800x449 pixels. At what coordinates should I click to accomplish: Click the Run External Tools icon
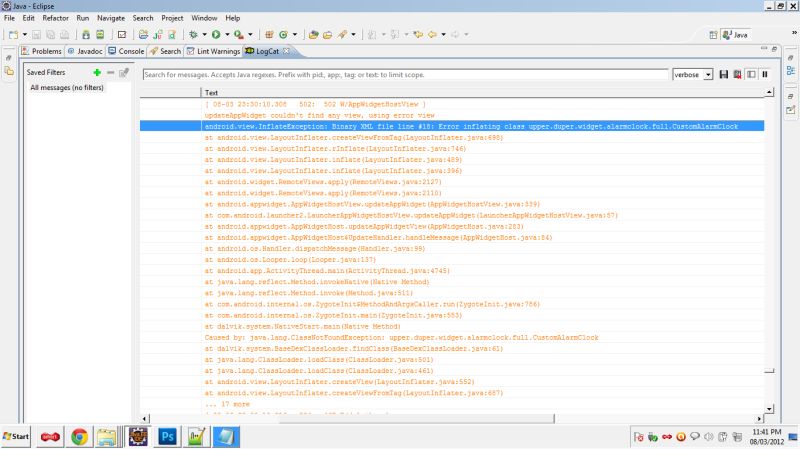click(x=238, y=35)
